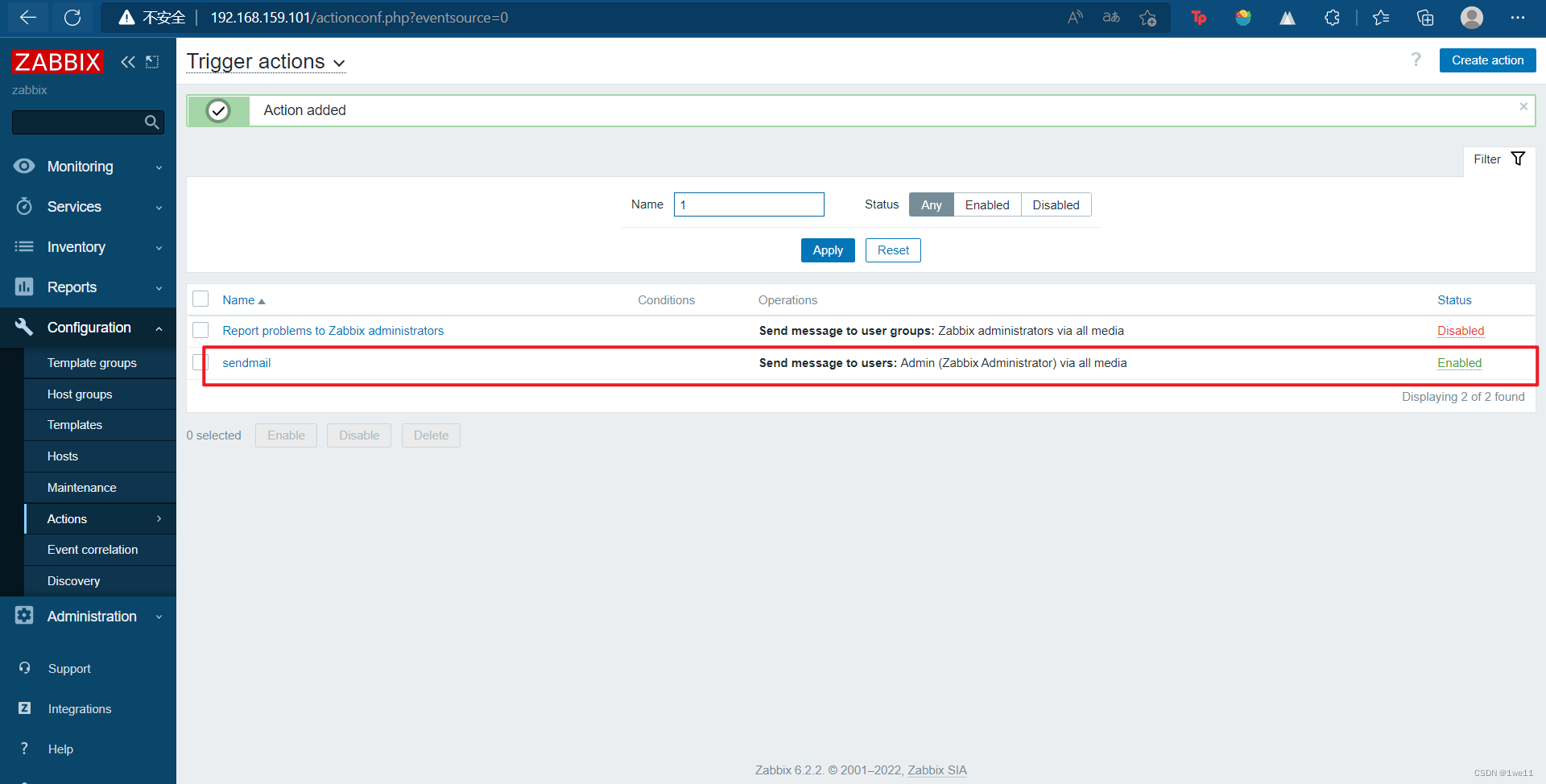Add page to favorites star icon

pyautogui.click(x=1148, y=17)
